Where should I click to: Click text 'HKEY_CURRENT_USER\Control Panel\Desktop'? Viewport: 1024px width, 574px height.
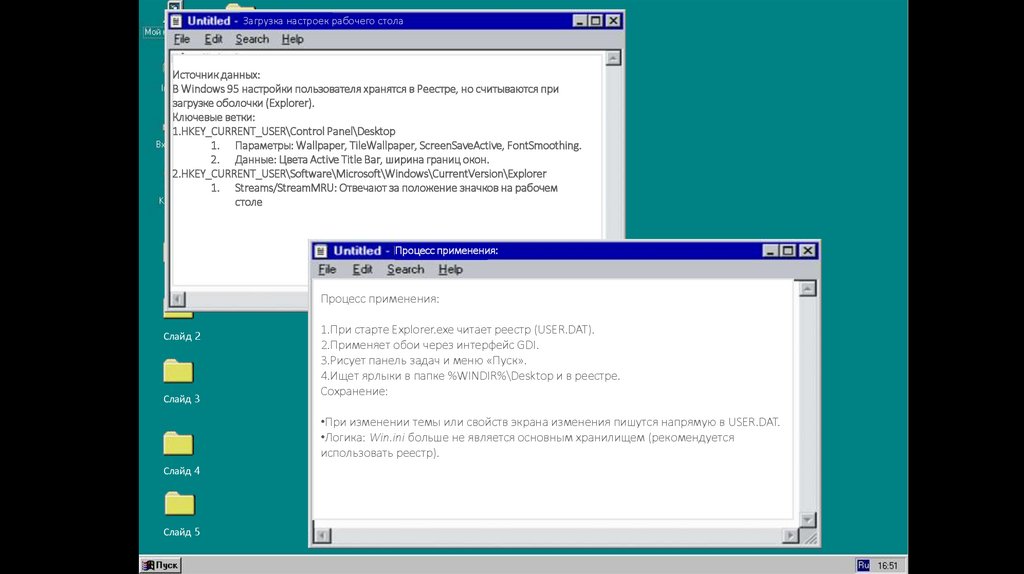click(288, 131)
